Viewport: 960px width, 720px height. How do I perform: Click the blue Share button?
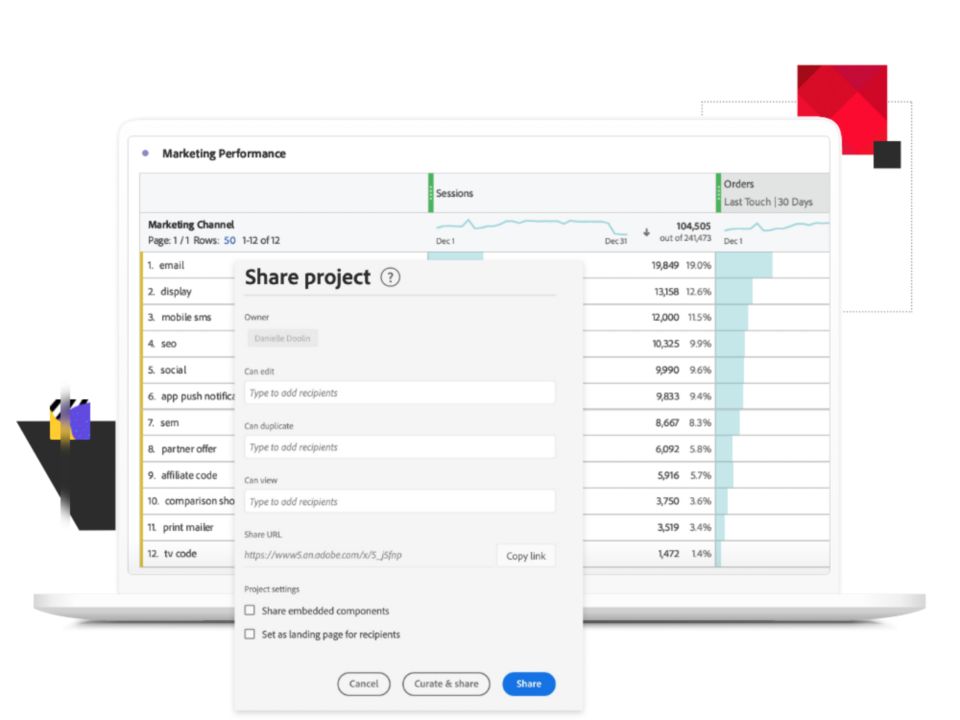[x=528, y=684]
